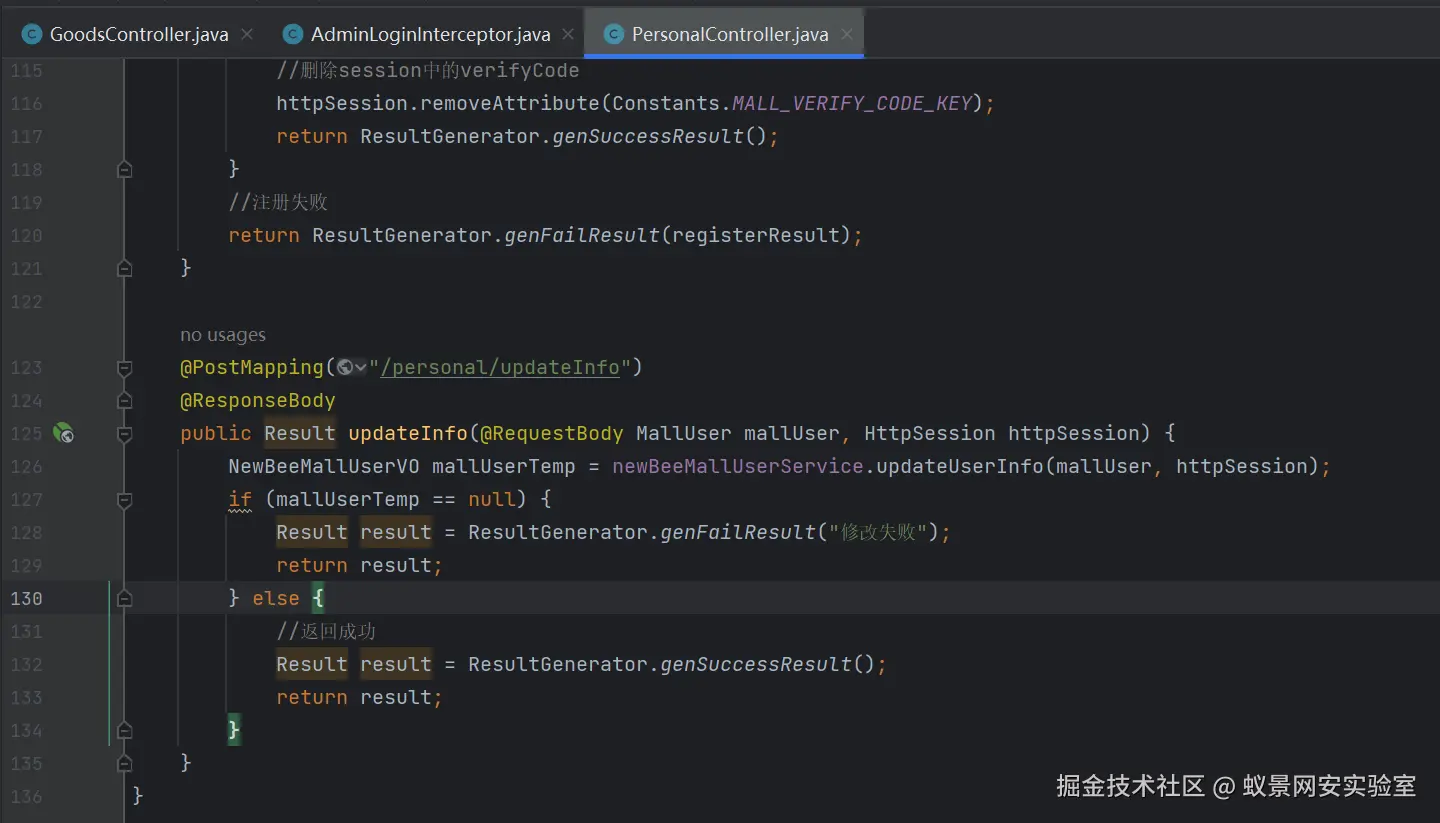Switch to the AdminLoginInterceptor.java tab
This screenshot has height=823, width=1440.
pos(430,34)
